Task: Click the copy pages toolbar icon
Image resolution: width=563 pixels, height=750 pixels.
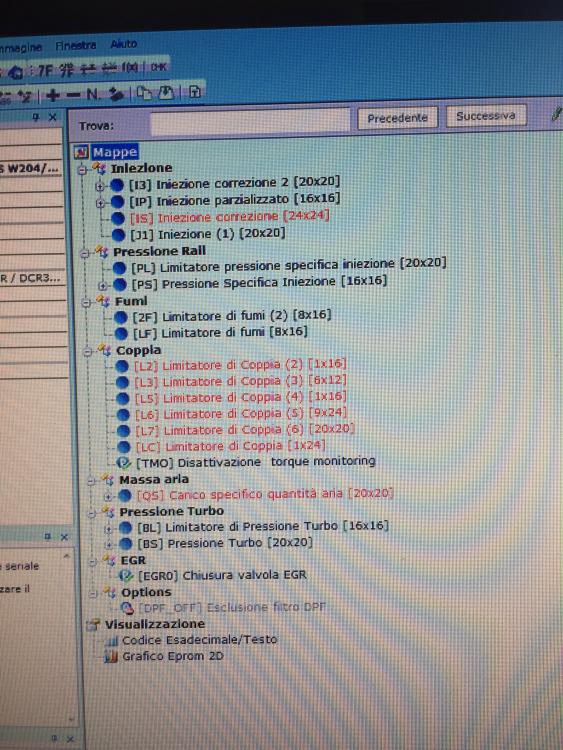Action: pos(143,93)
